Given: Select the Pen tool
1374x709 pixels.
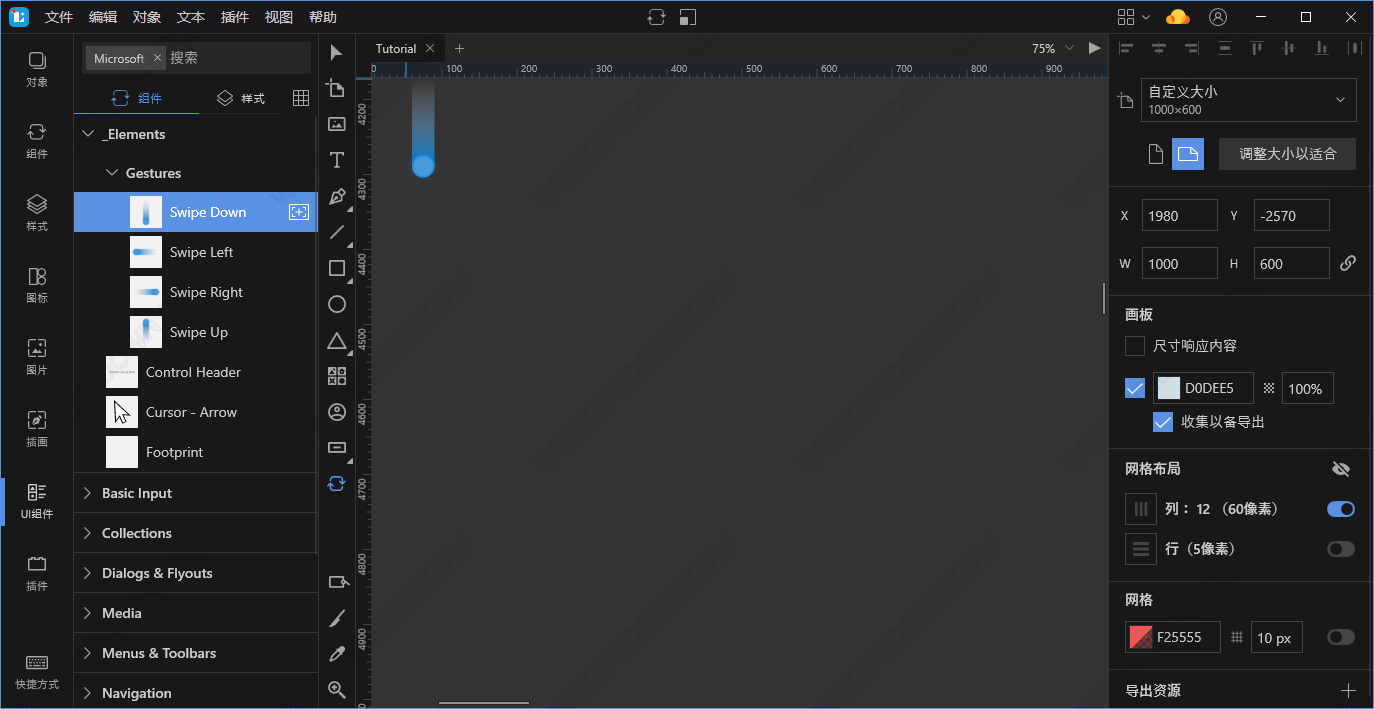Looking at the screenshot, I should (337, 196).
